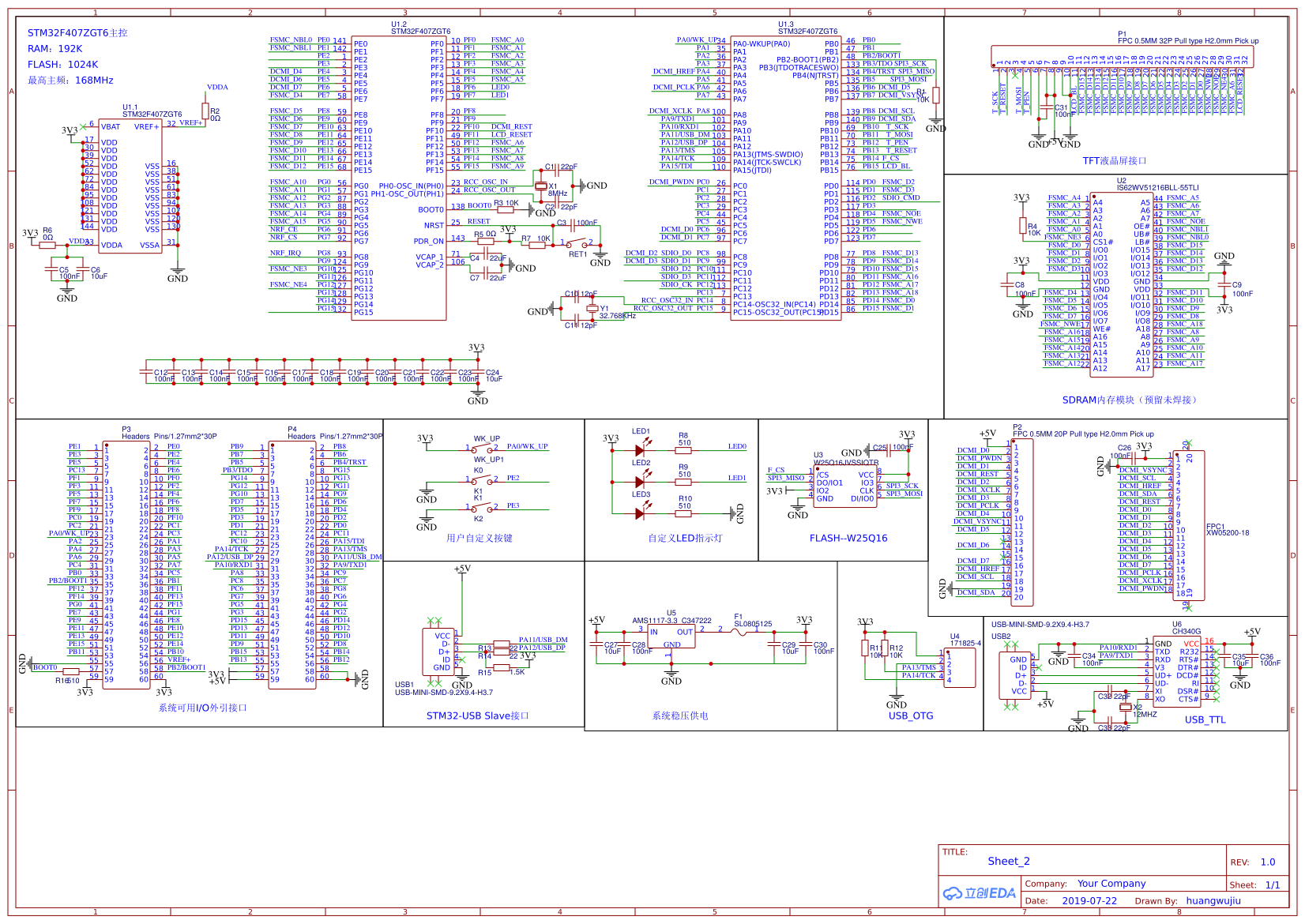The width and height of the screenshot is (1305, 924).
Task: Click the 'R10' resistor designator
Action: point(685,499)
